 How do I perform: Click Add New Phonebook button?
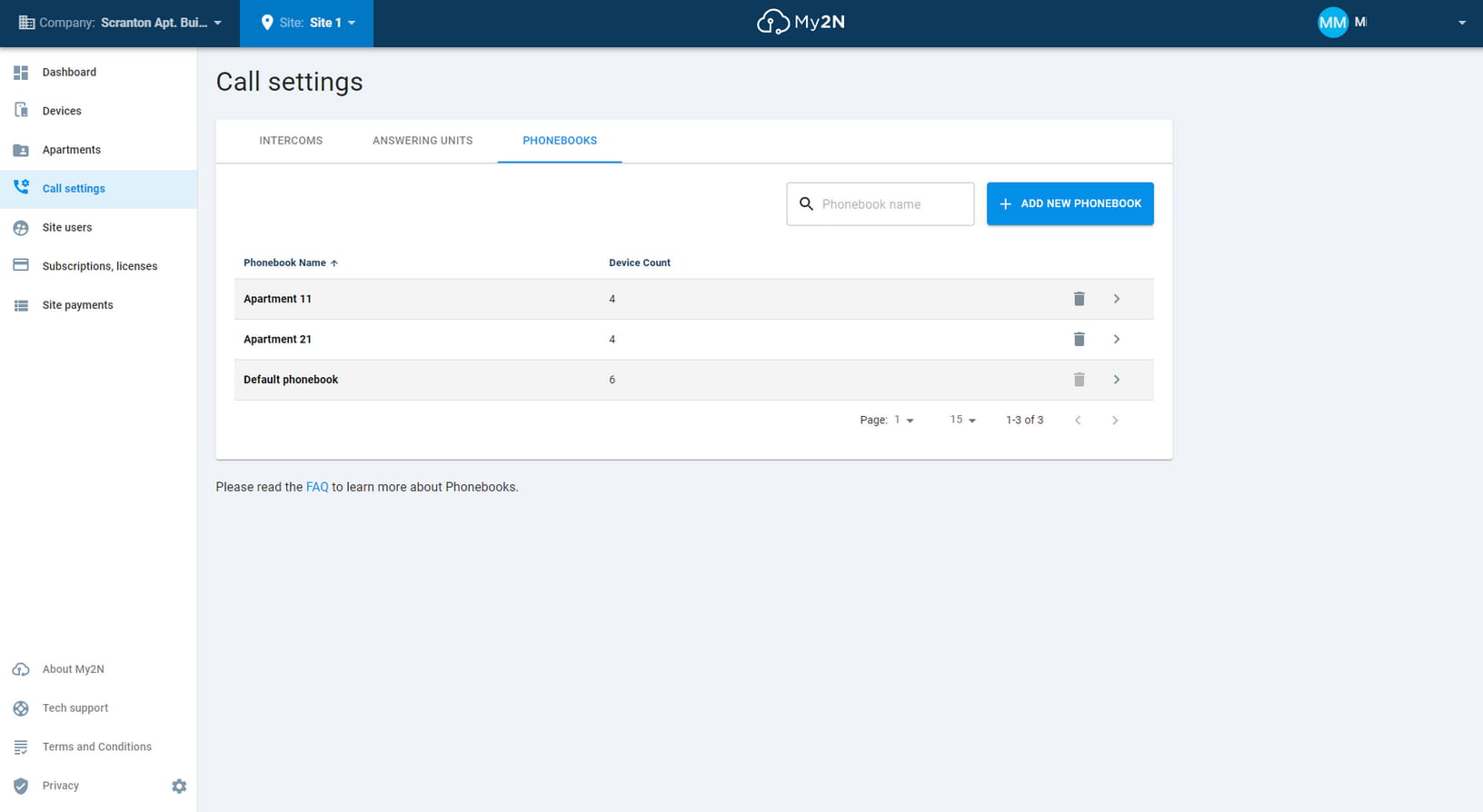(1070, 203)
